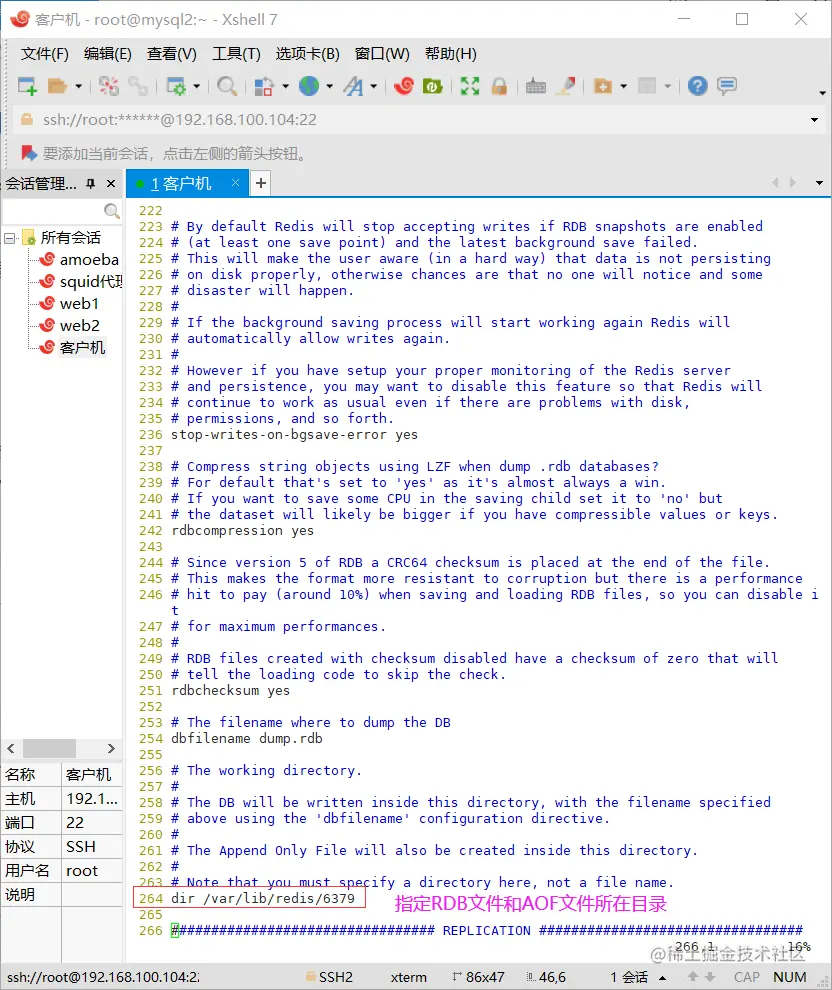
Task: Open the session Properties gear icon
Action: 175,86
